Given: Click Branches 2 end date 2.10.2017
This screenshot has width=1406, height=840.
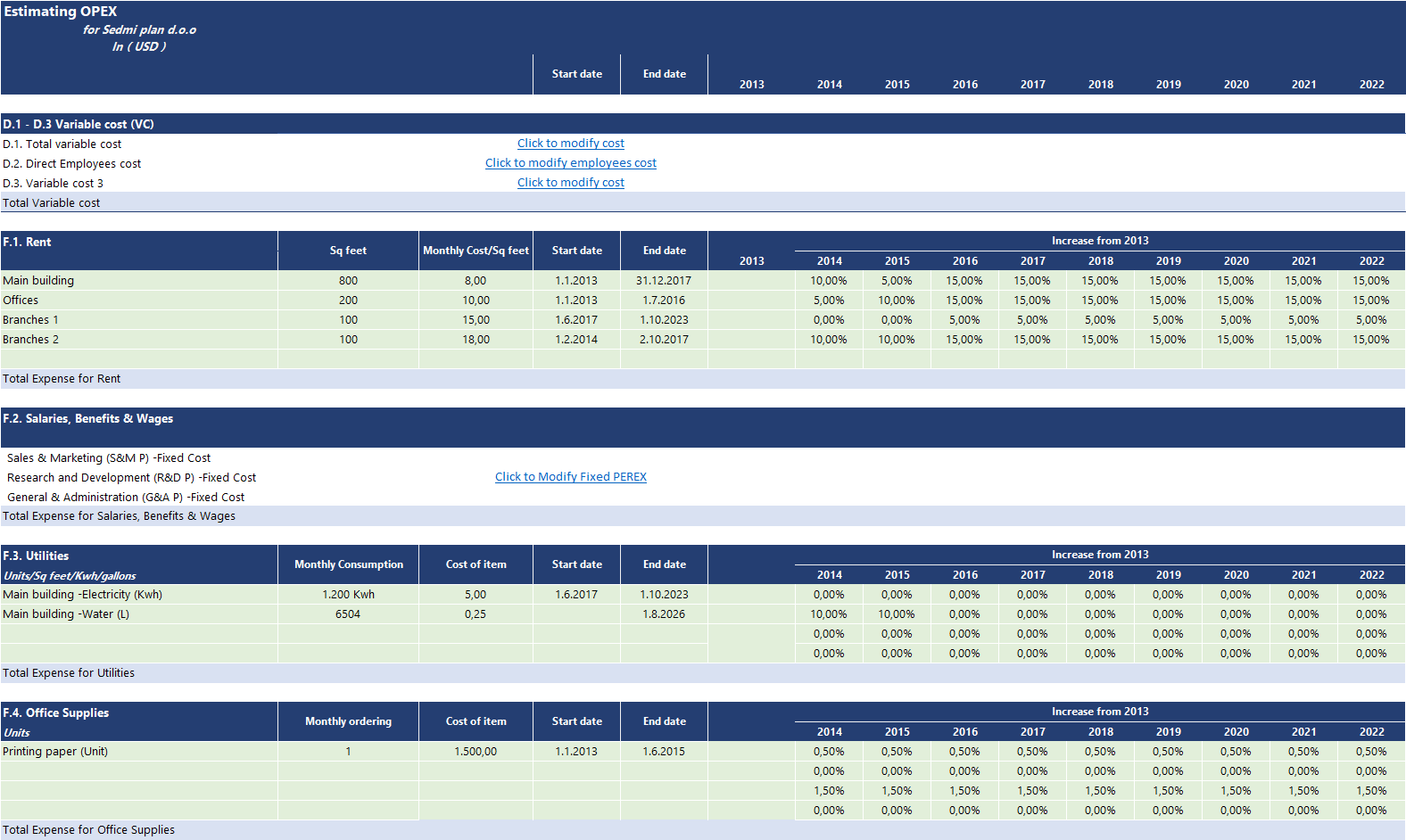Looking at the screenshot, I should pos(664,340).
